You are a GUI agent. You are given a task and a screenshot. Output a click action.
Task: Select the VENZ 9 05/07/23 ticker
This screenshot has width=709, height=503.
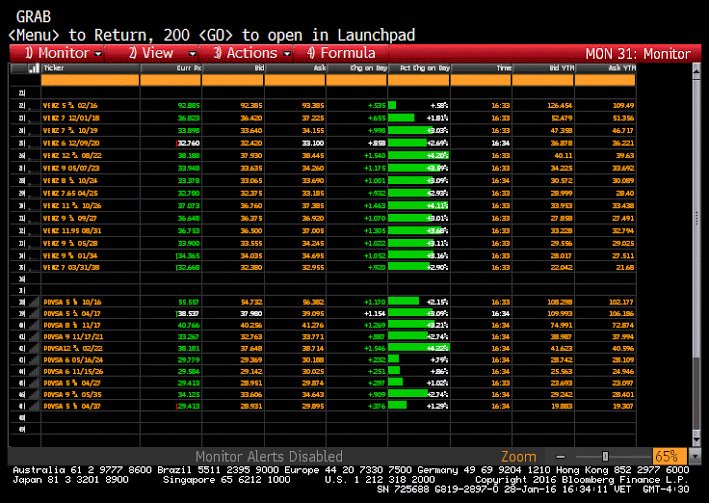click(x=71, y=168)
